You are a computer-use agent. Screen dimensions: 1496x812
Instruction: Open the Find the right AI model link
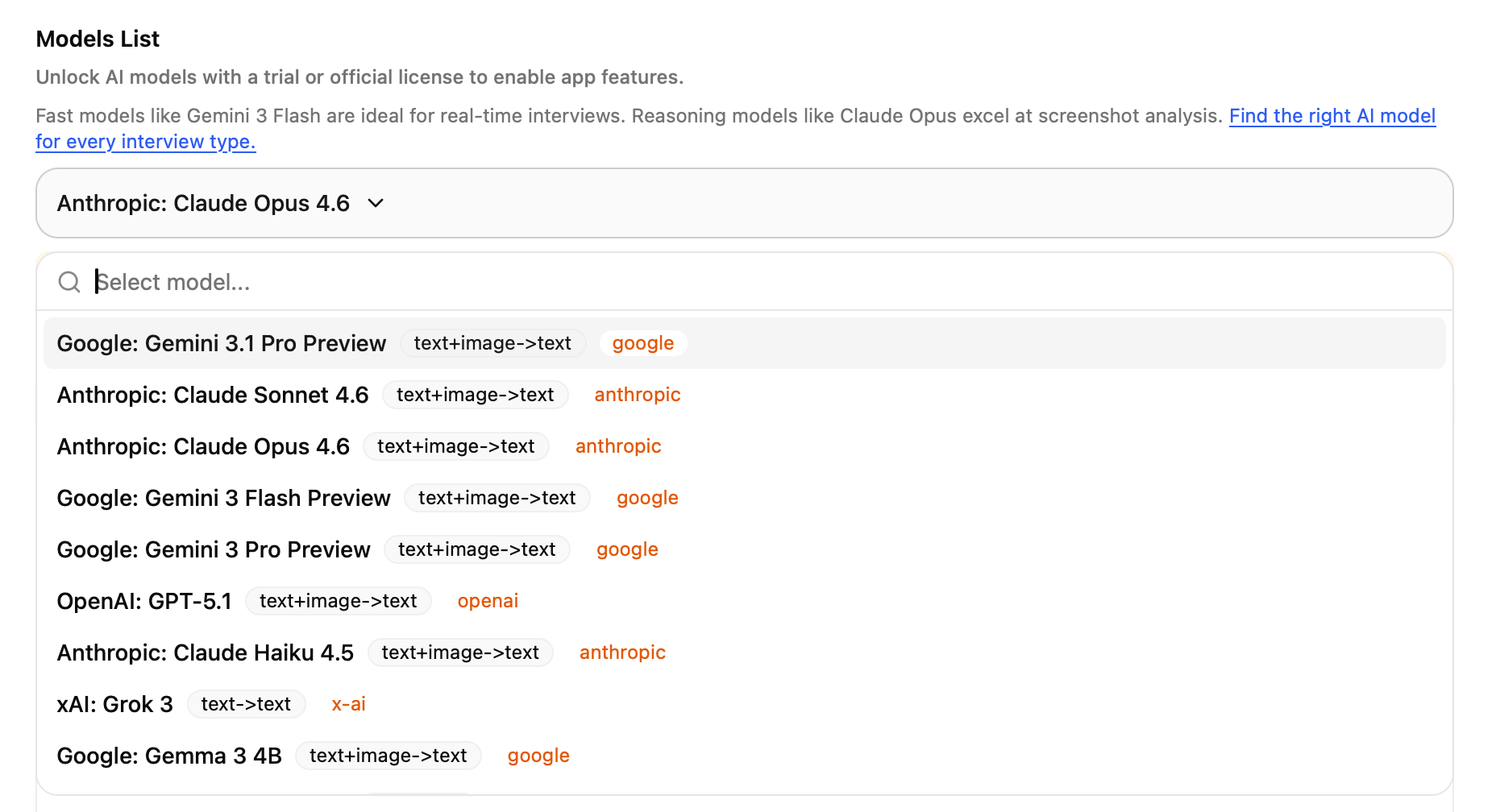(x=1332, y=116)
